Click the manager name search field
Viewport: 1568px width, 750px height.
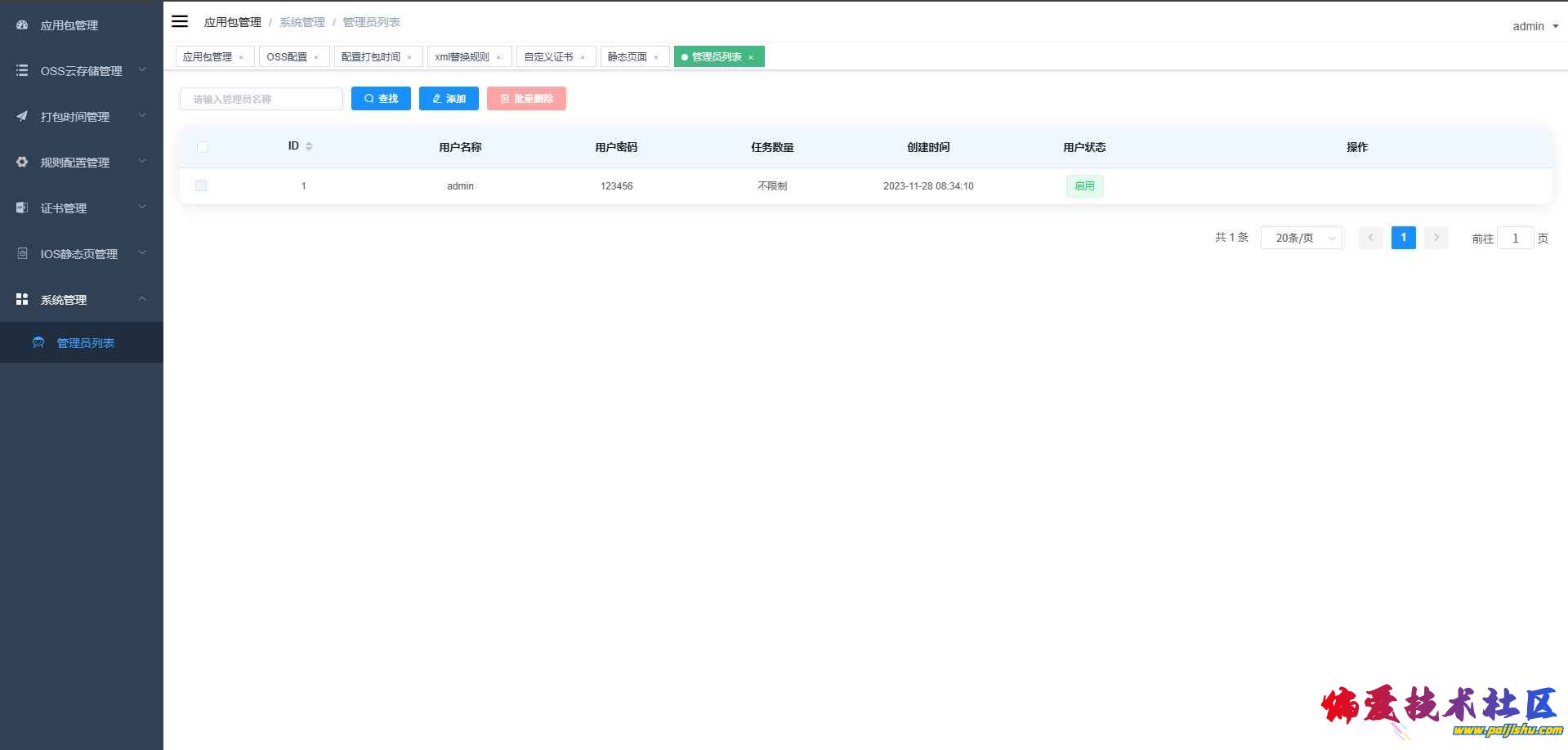click(261, 99)
